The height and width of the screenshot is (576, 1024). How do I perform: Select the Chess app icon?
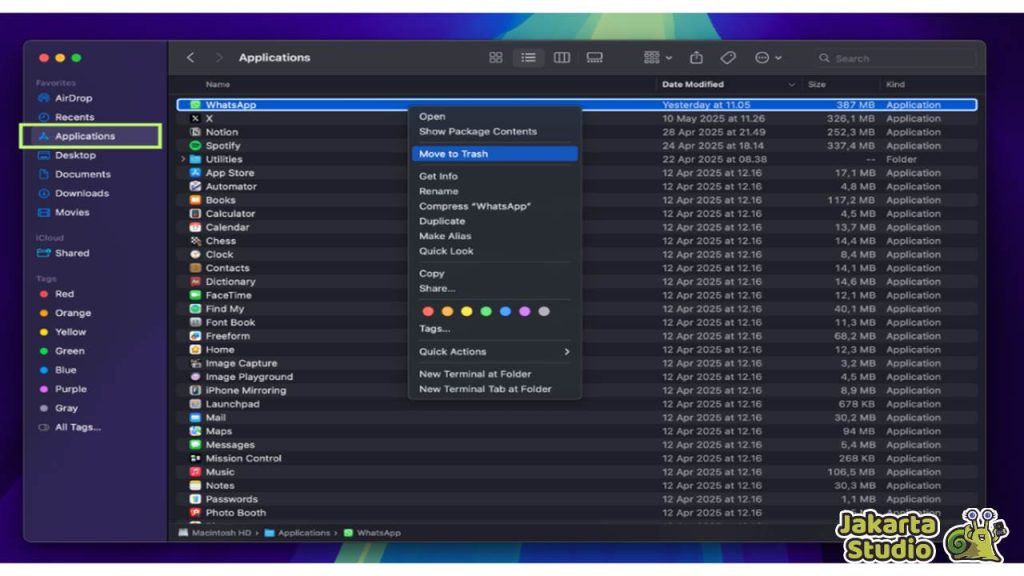[x=195, y=241]
